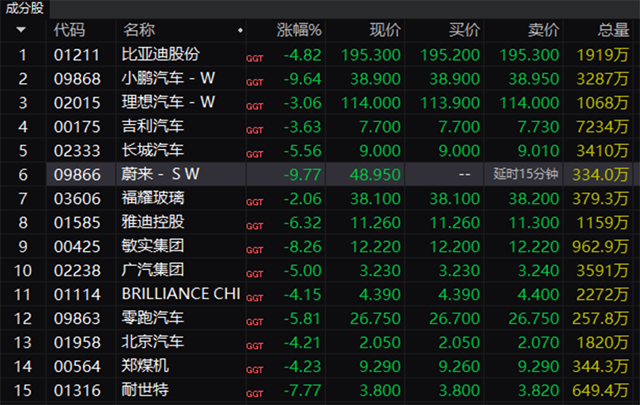The width and height of the screenshot is (640, 405).
Task: Click stock code 00425
Action: (x=77, y=247)
